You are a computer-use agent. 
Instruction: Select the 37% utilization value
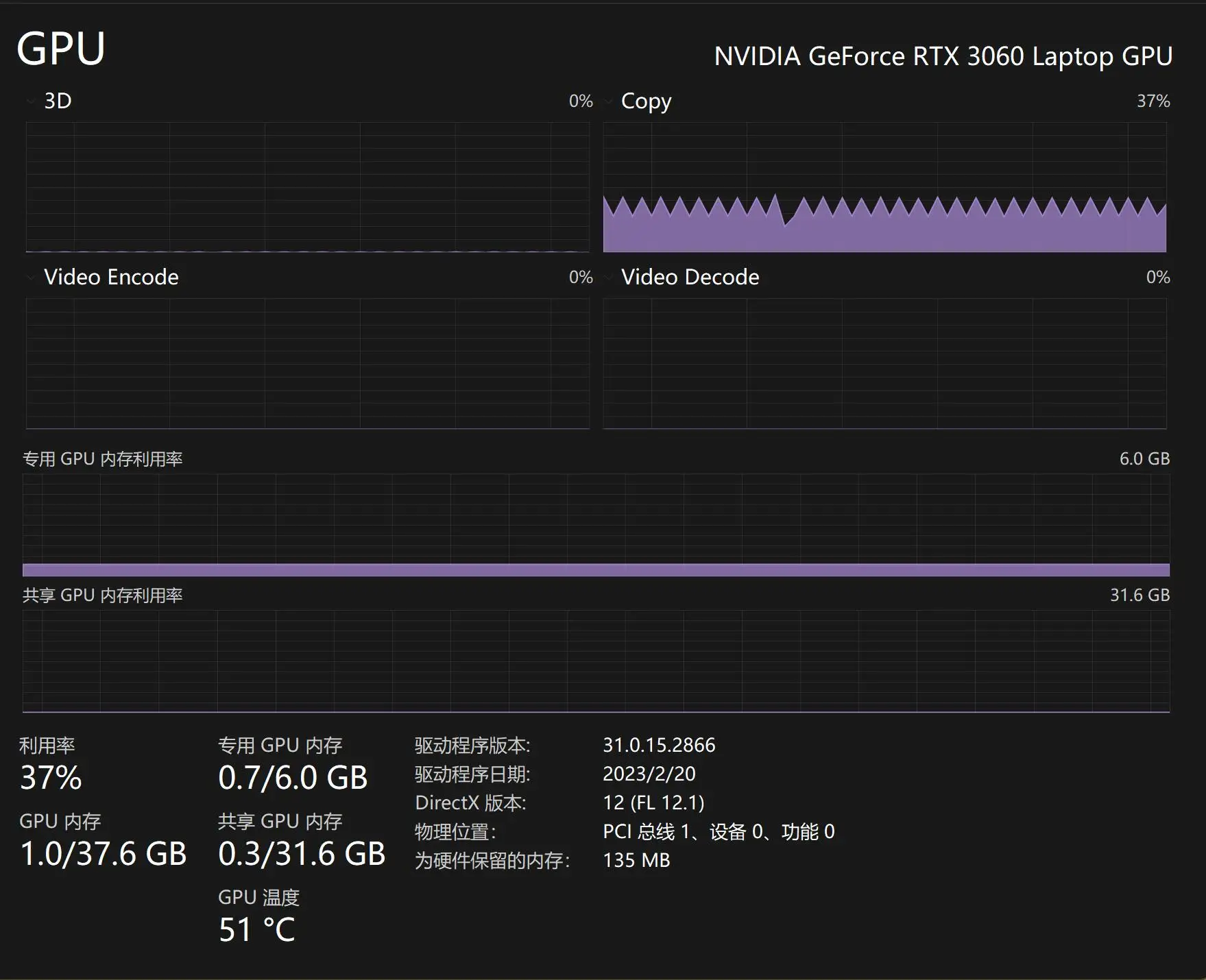pos(51,778)
